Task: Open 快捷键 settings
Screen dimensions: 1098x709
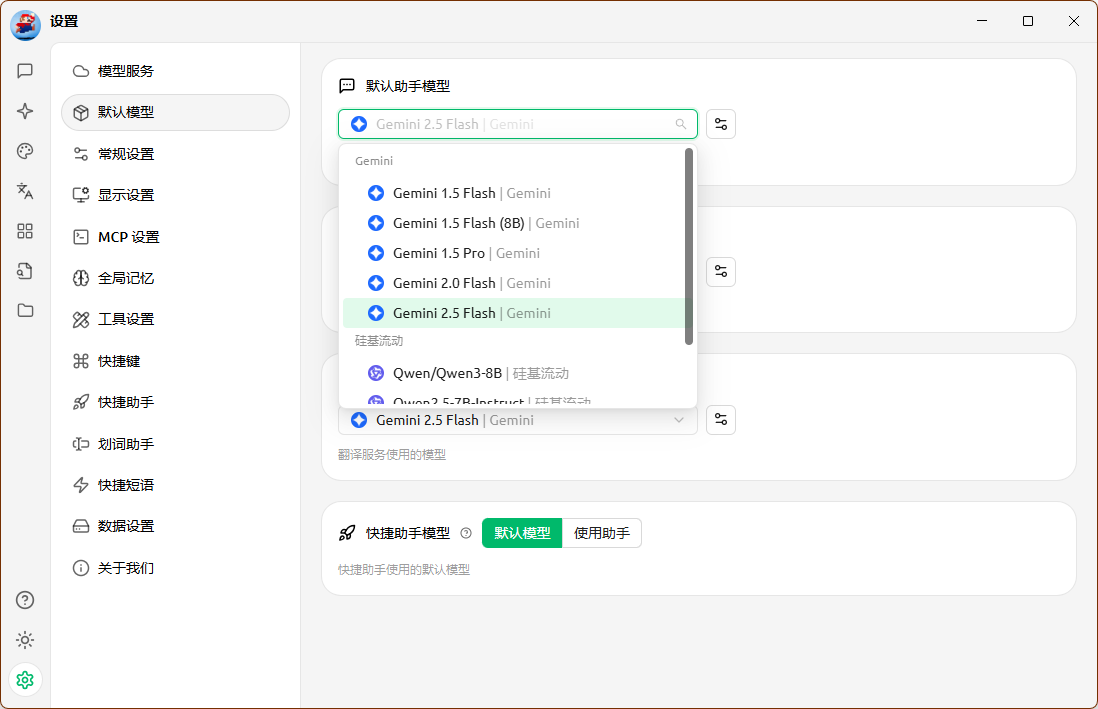Action: (x=175, y=361)
